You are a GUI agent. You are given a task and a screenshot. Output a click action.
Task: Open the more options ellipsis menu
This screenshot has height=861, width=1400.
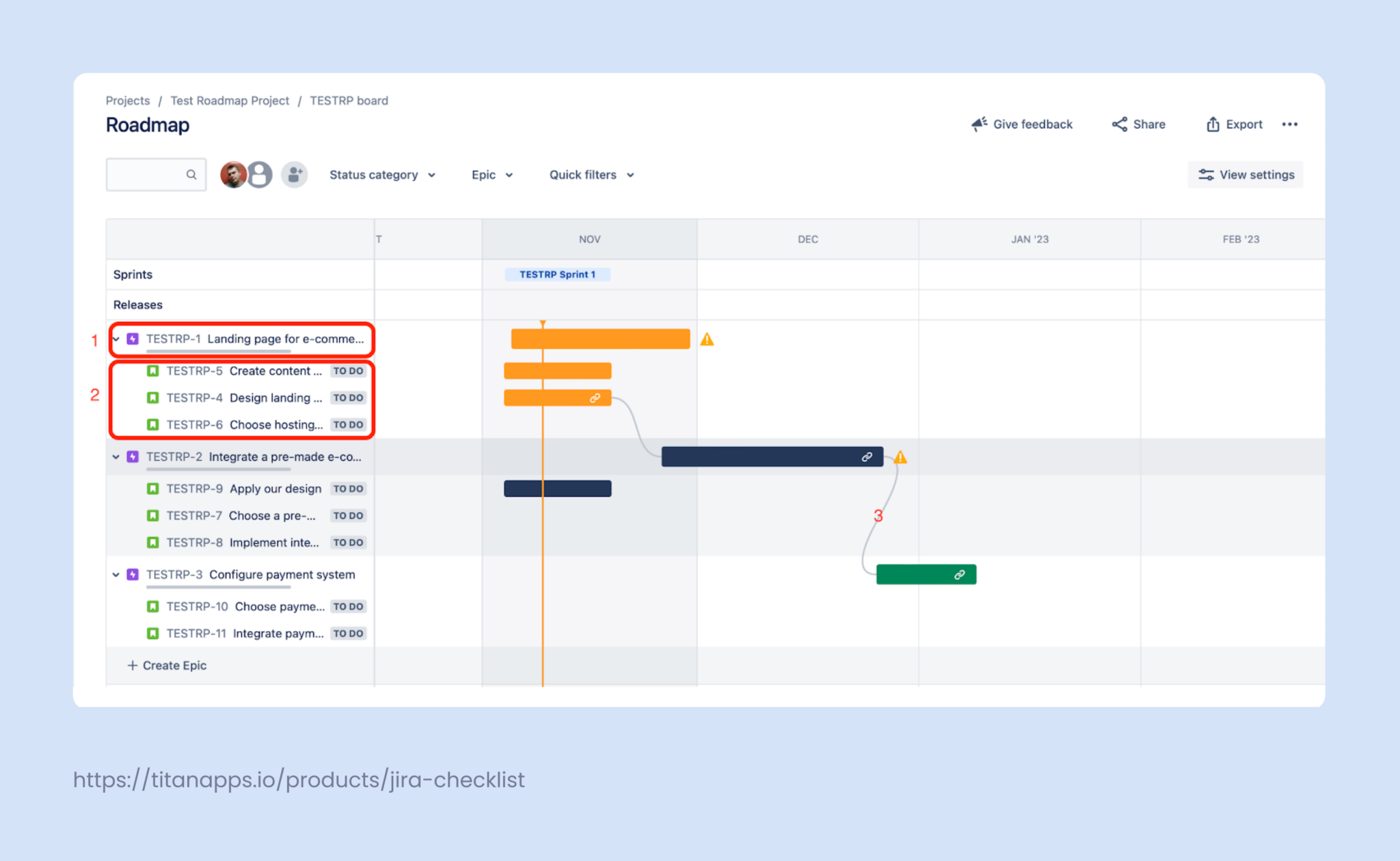pos(1290,124)
